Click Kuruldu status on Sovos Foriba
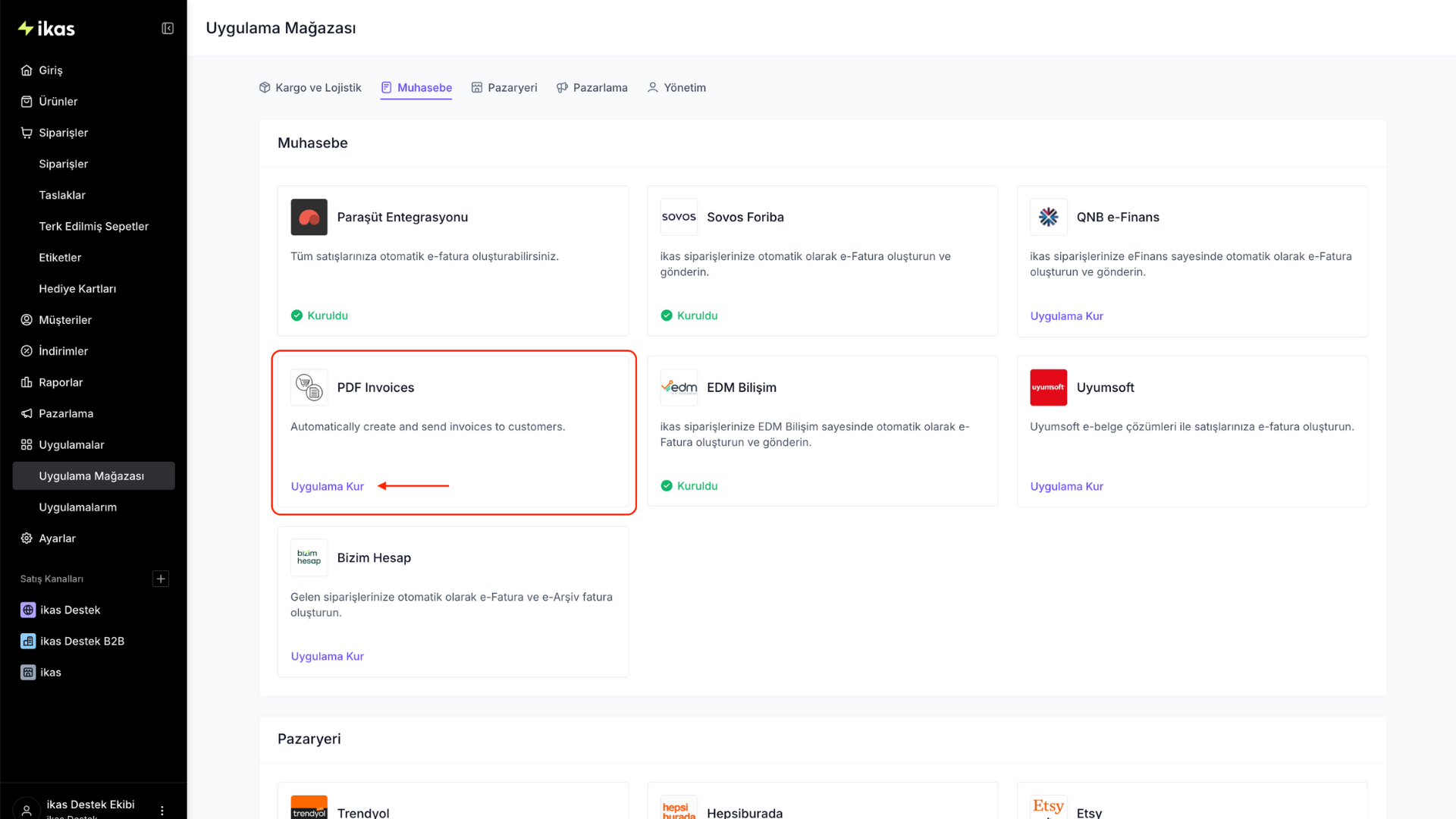 coord(689,315)
